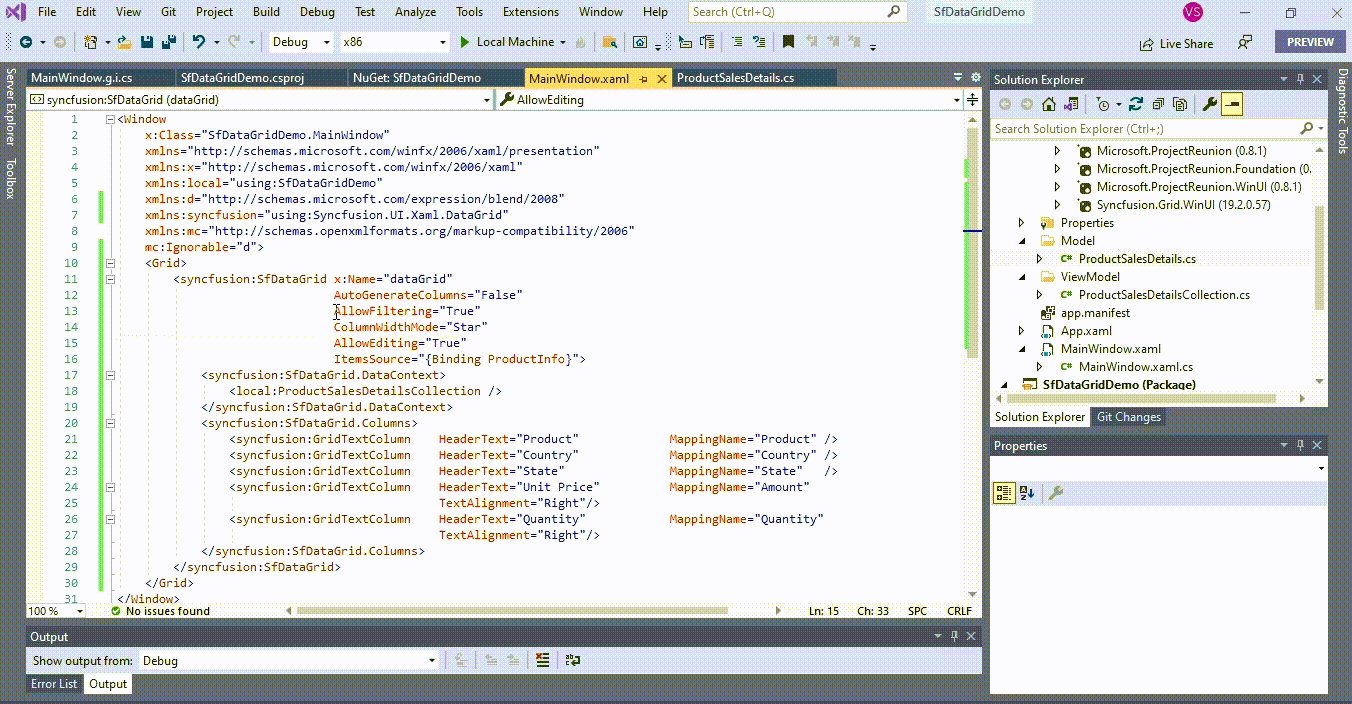This screenshot has height=704, width=1352.
Task: Expand the App.xaml node
Action: (1021, 331)
